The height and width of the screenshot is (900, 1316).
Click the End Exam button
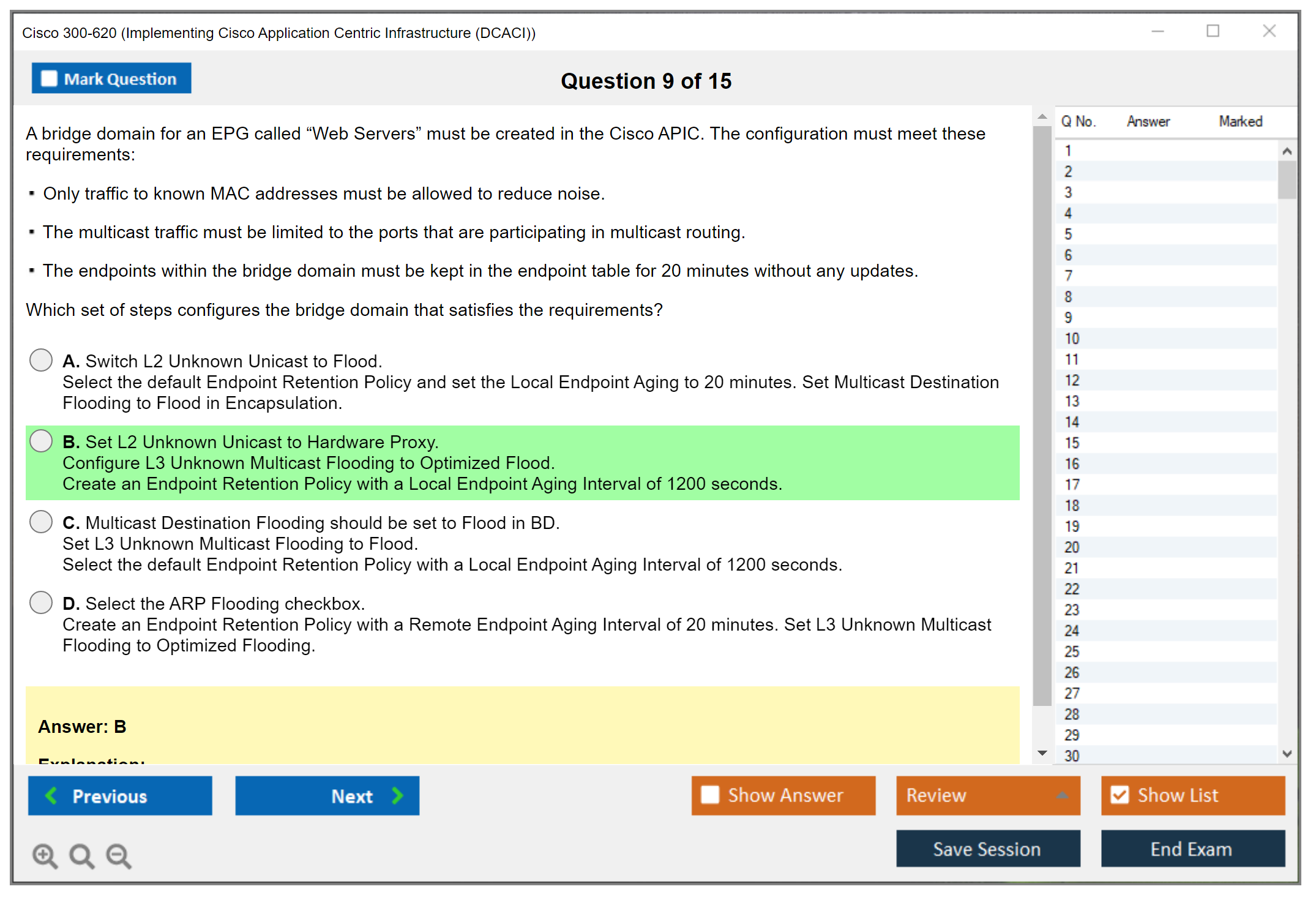[1192, 849]
